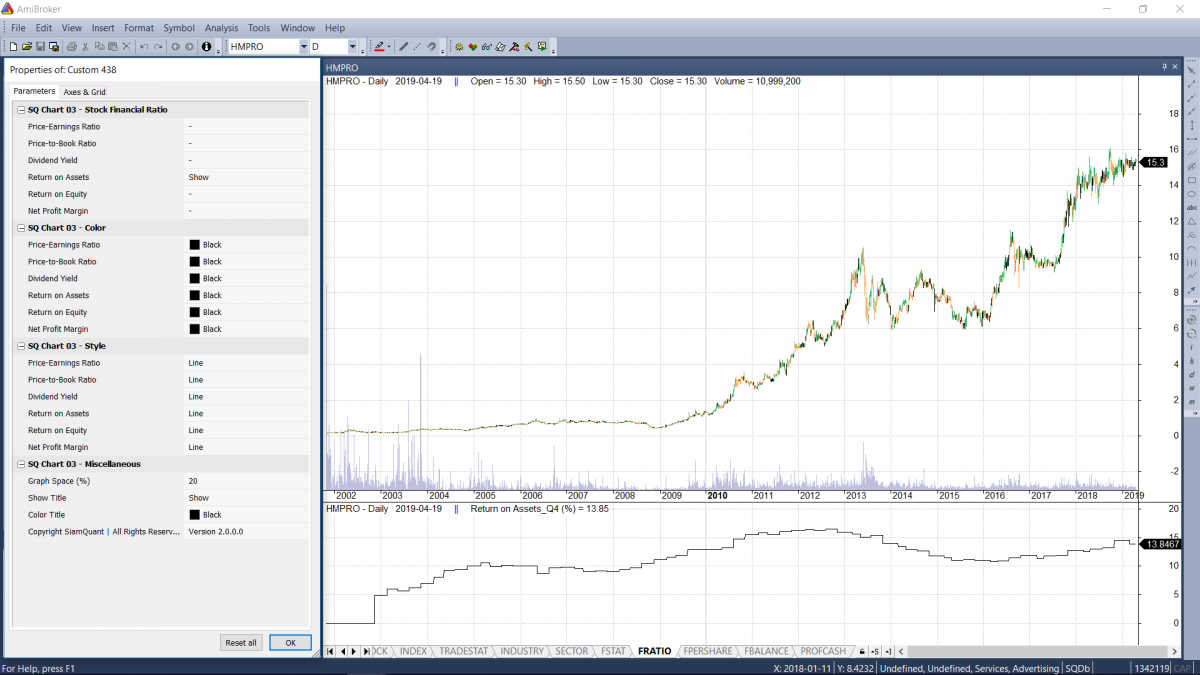This screenshot has width=1200, height=675.
Task: Select the ellipse drawing tool
Action: coord(1192,194)
